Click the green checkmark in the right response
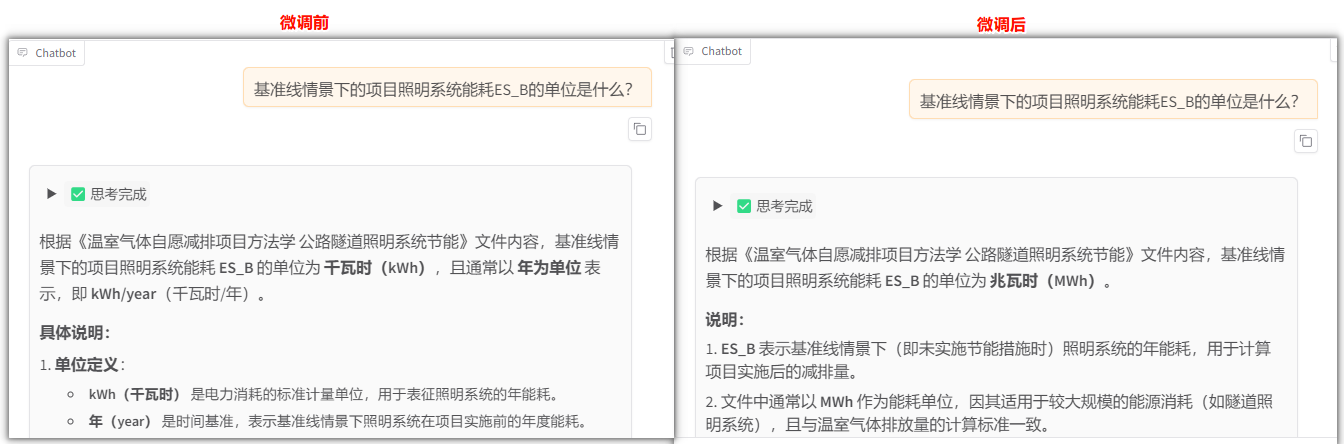Viewport: 1344px width, 444px height. [x=744, y=207]
